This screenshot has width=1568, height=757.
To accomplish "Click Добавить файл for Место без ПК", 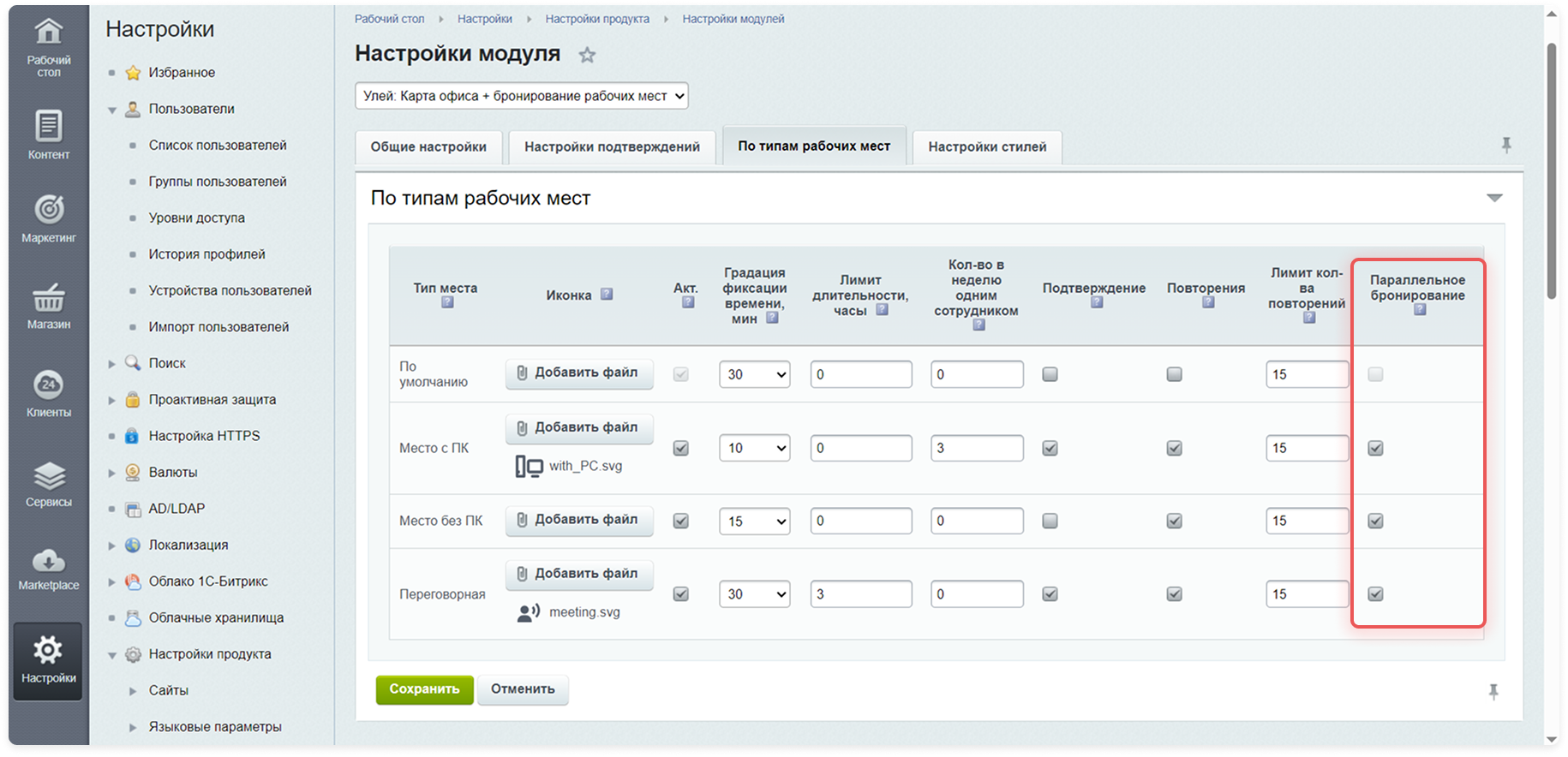I will pos(579,520).
